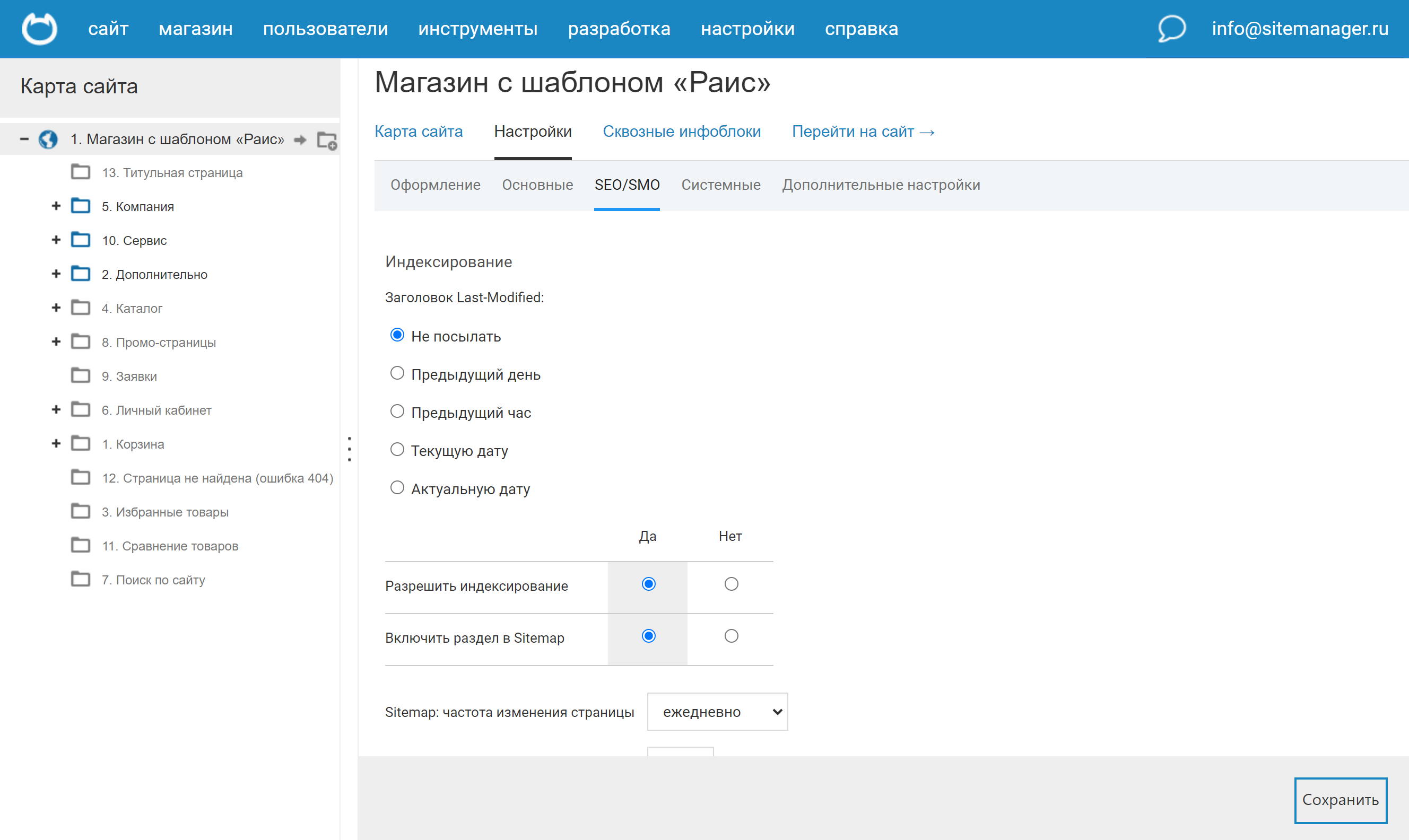Select «Предыдущий час» for Last-Modified header
Screen dimensions: 1409x840
point(397,411)
